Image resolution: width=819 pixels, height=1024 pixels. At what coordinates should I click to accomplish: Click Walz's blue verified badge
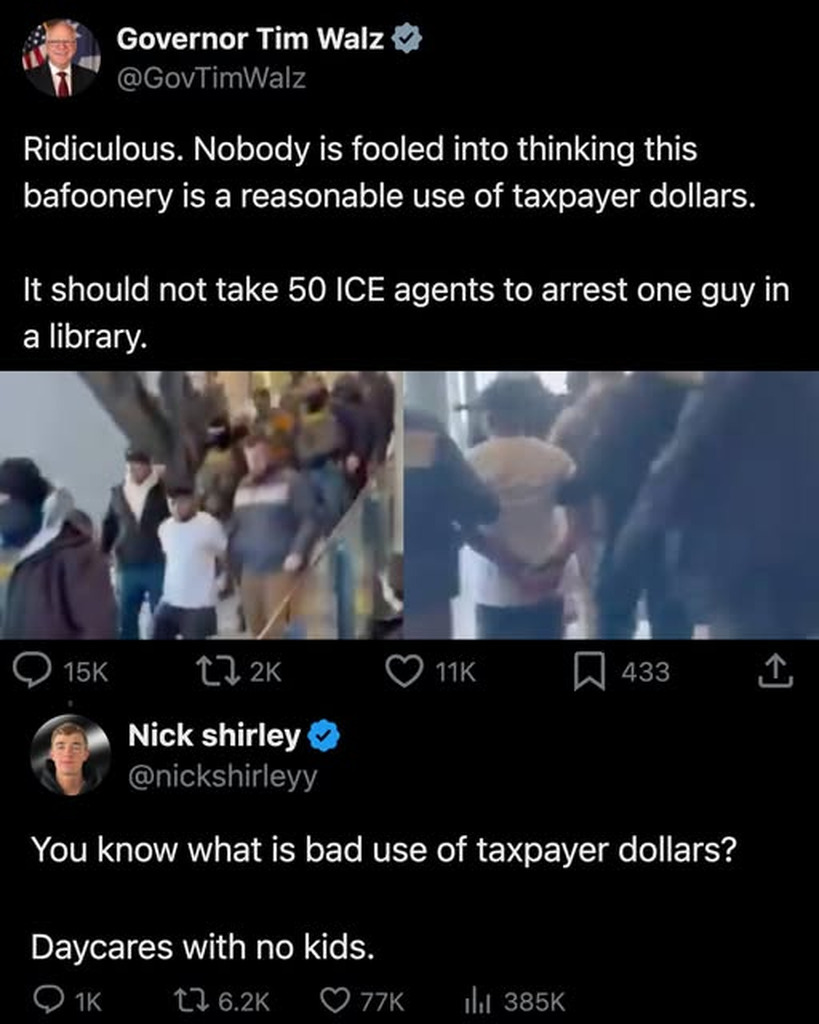(406, 40)
